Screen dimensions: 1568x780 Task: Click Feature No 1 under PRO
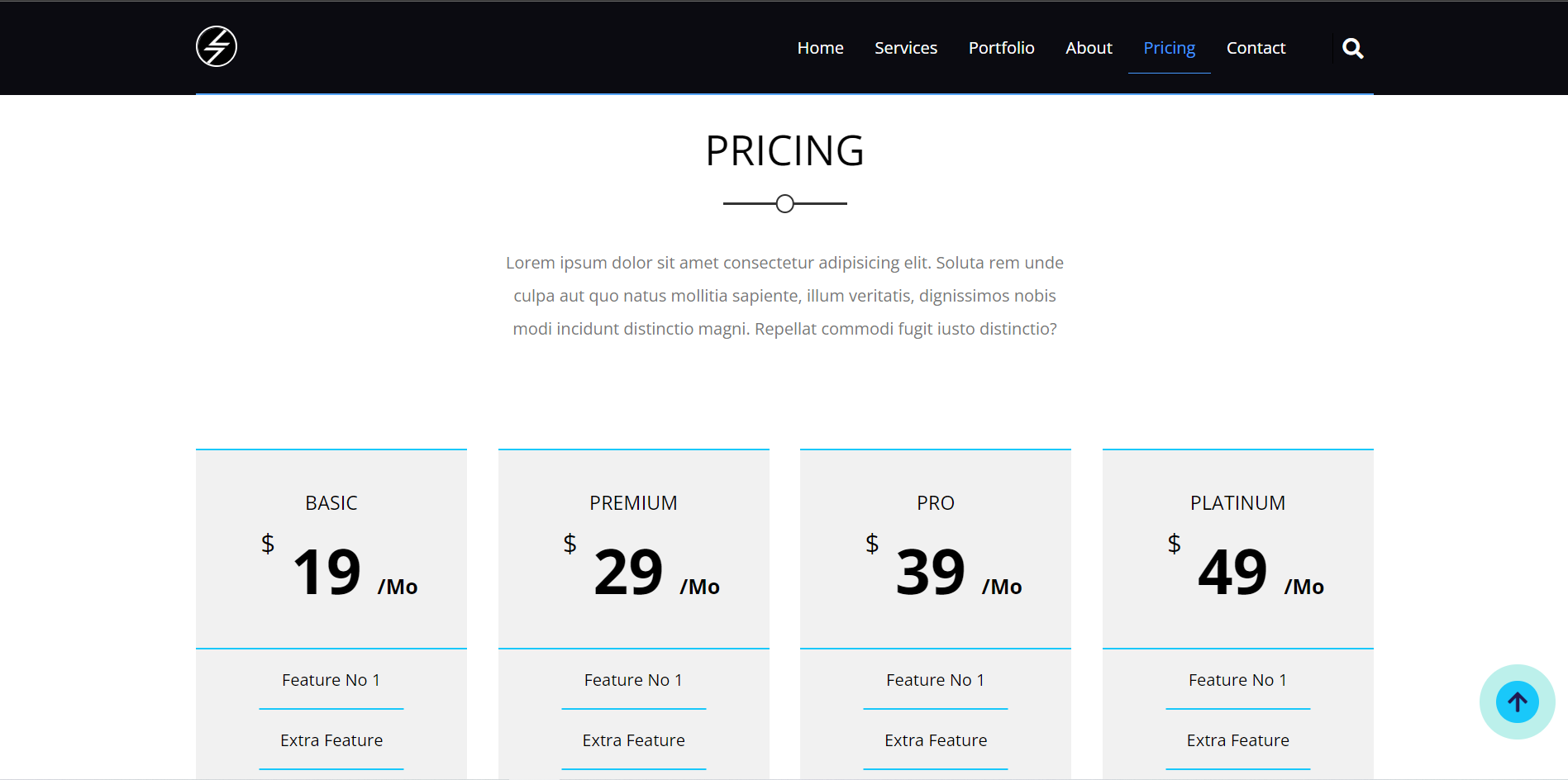pos(935,680)
